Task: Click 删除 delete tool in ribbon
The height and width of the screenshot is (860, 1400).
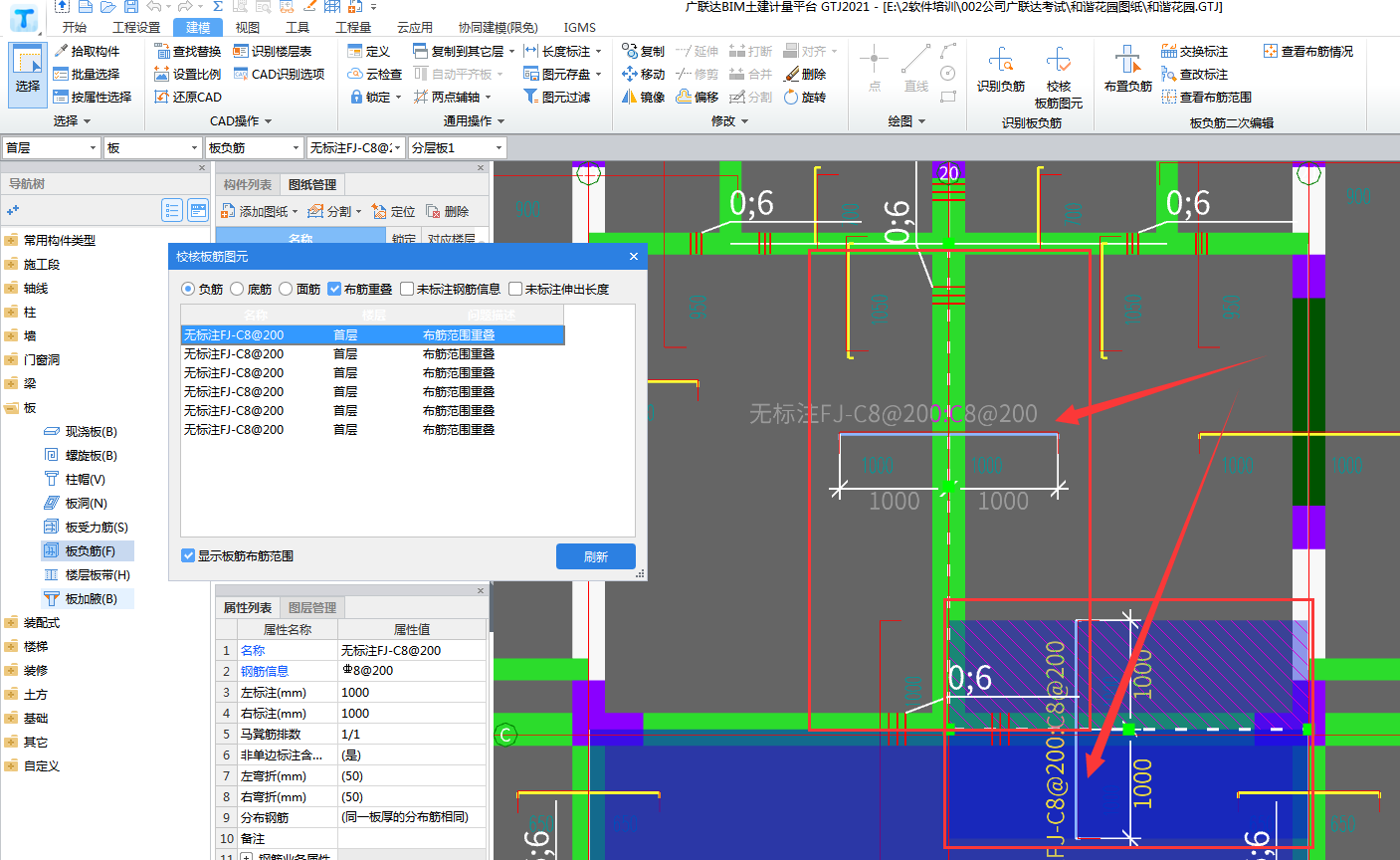Action: [x=805, y=74]
